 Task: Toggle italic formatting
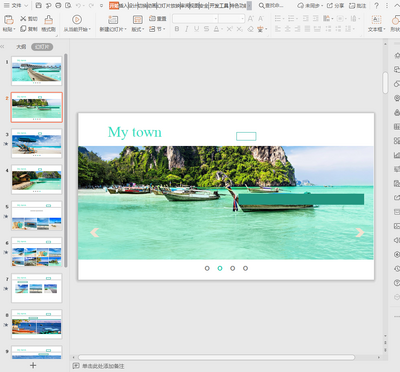(186, 29)
